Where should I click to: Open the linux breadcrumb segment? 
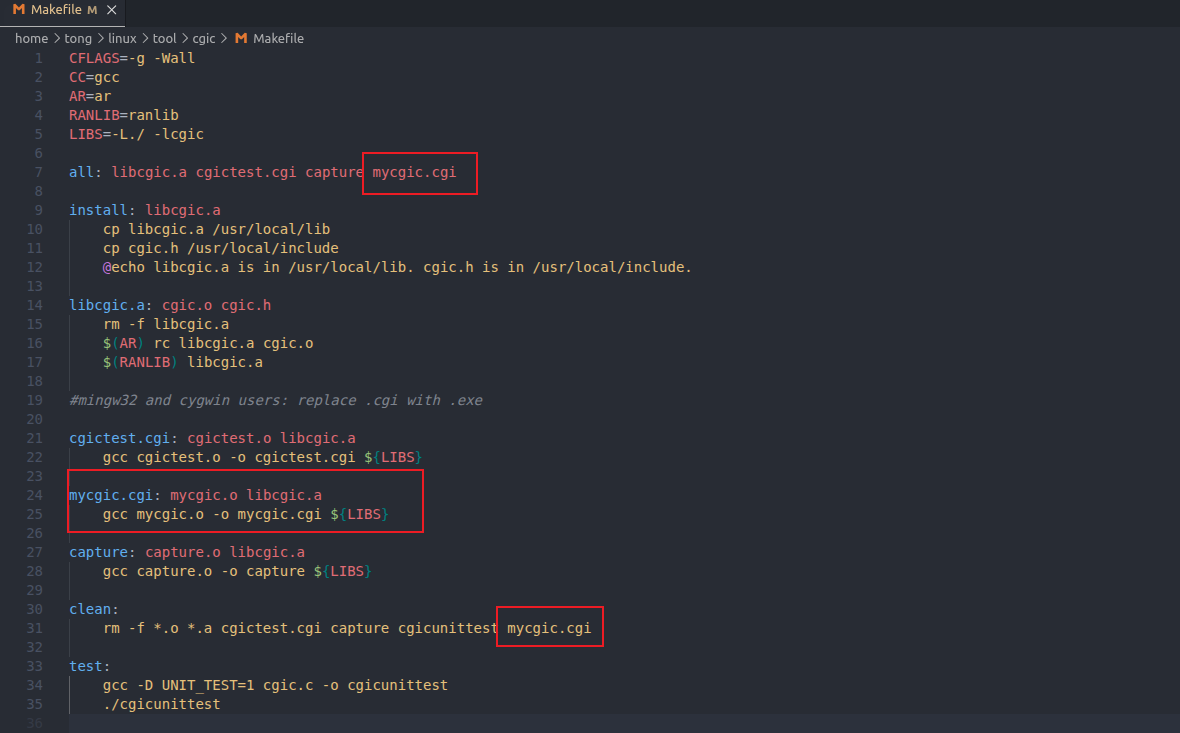(122, 38)
